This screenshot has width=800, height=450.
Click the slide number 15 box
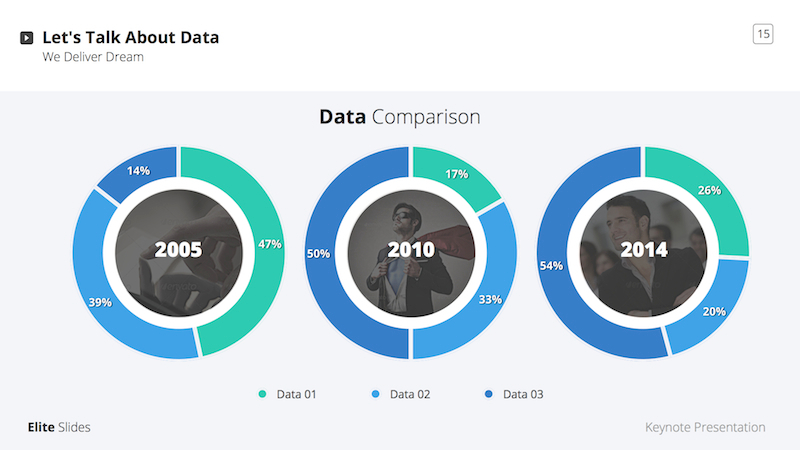coord(763,35)
